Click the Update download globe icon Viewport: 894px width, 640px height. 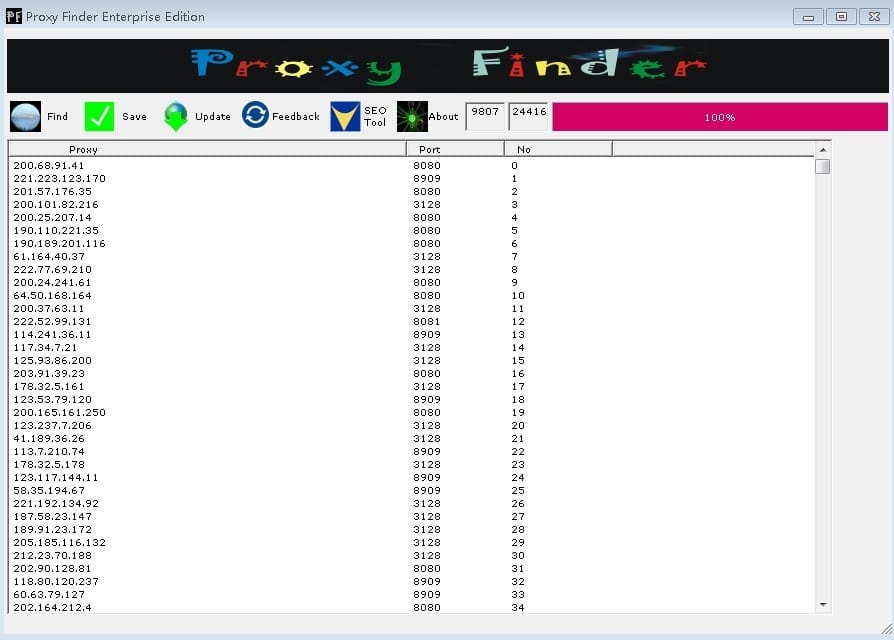(176, 116)
